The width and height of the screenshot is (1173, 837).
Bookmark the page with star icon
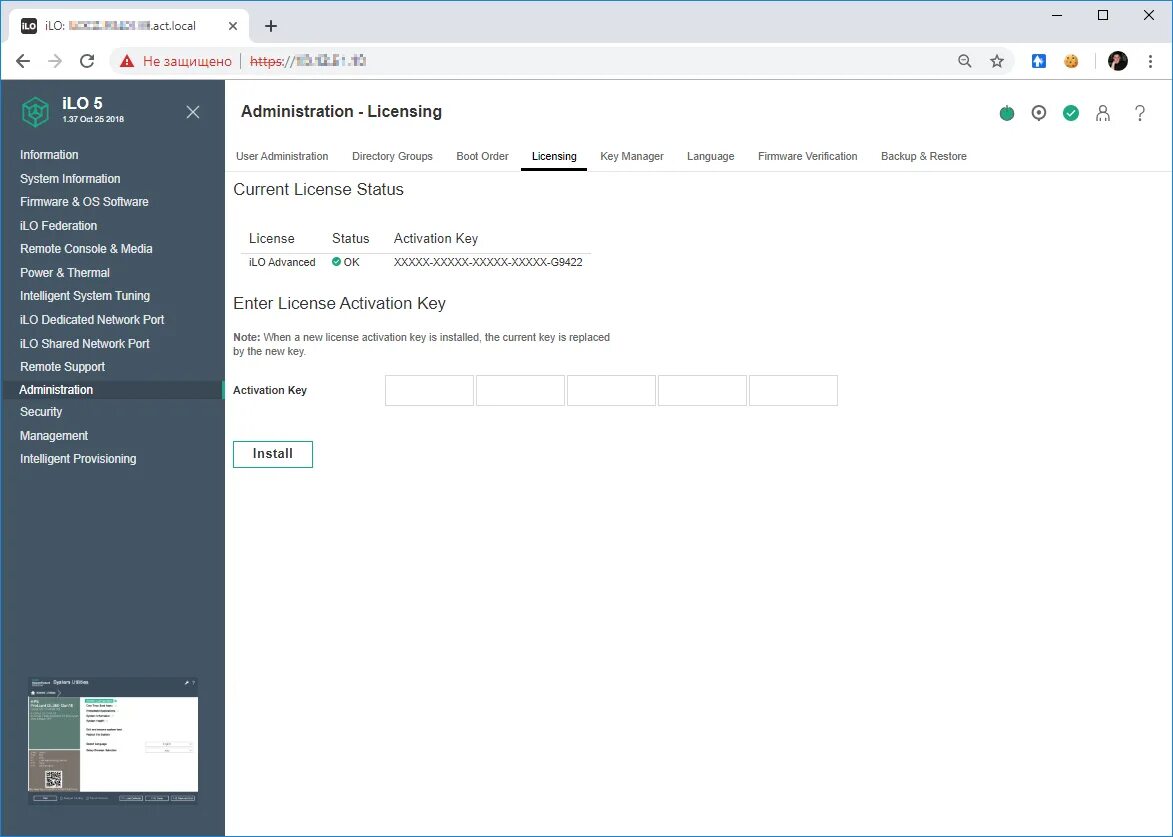pos(996,61)
